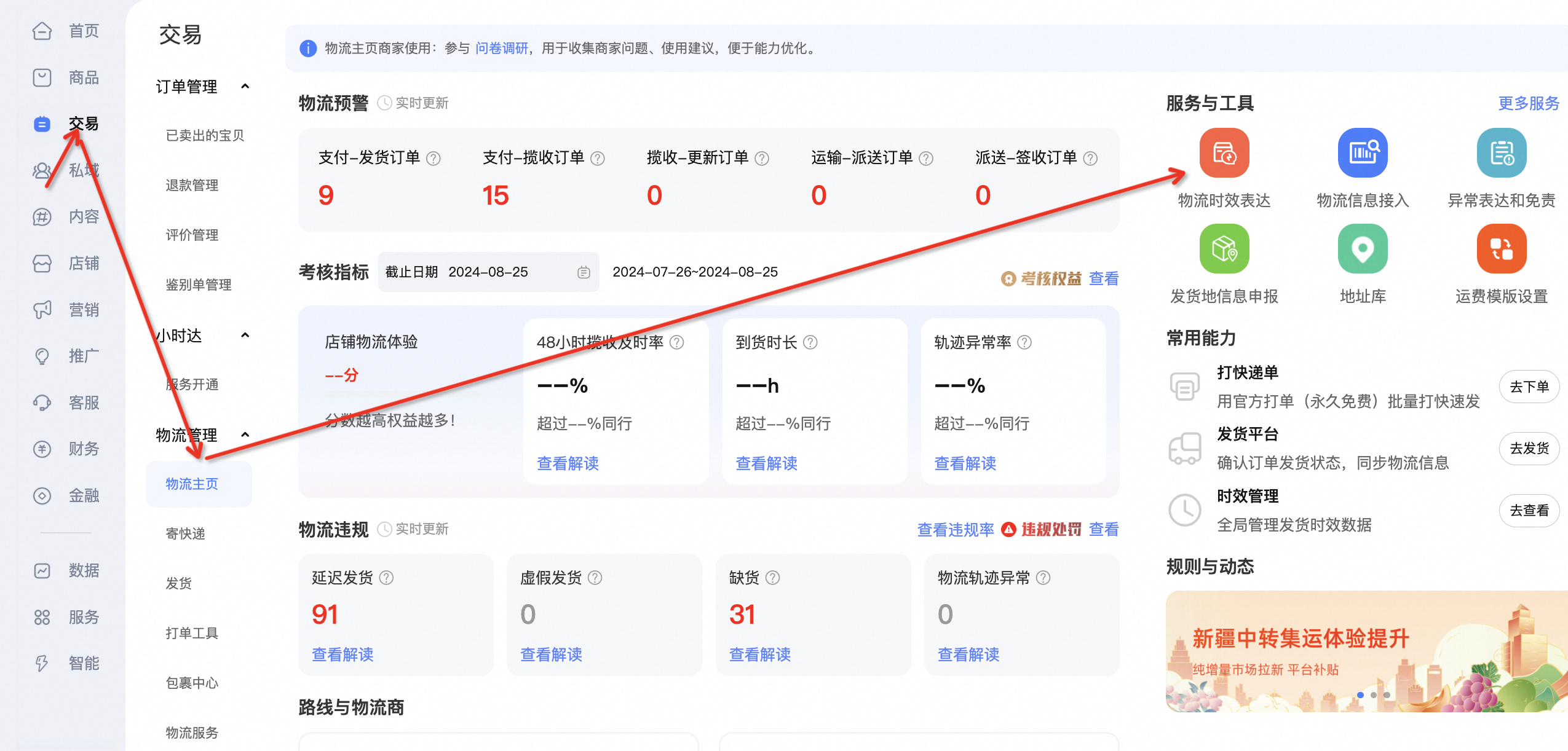
Task: Click the 延迟发货 count 91
Action: 325,614
